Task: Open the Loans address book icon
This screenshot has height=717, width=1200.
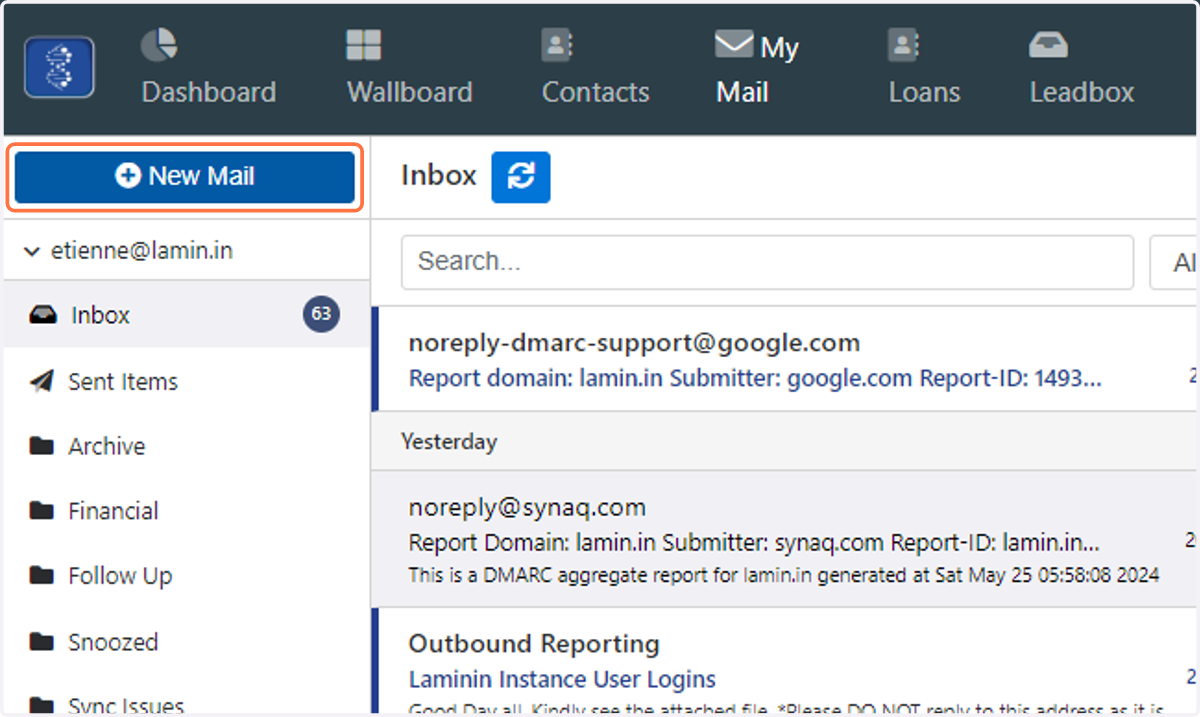Action: 904,45
